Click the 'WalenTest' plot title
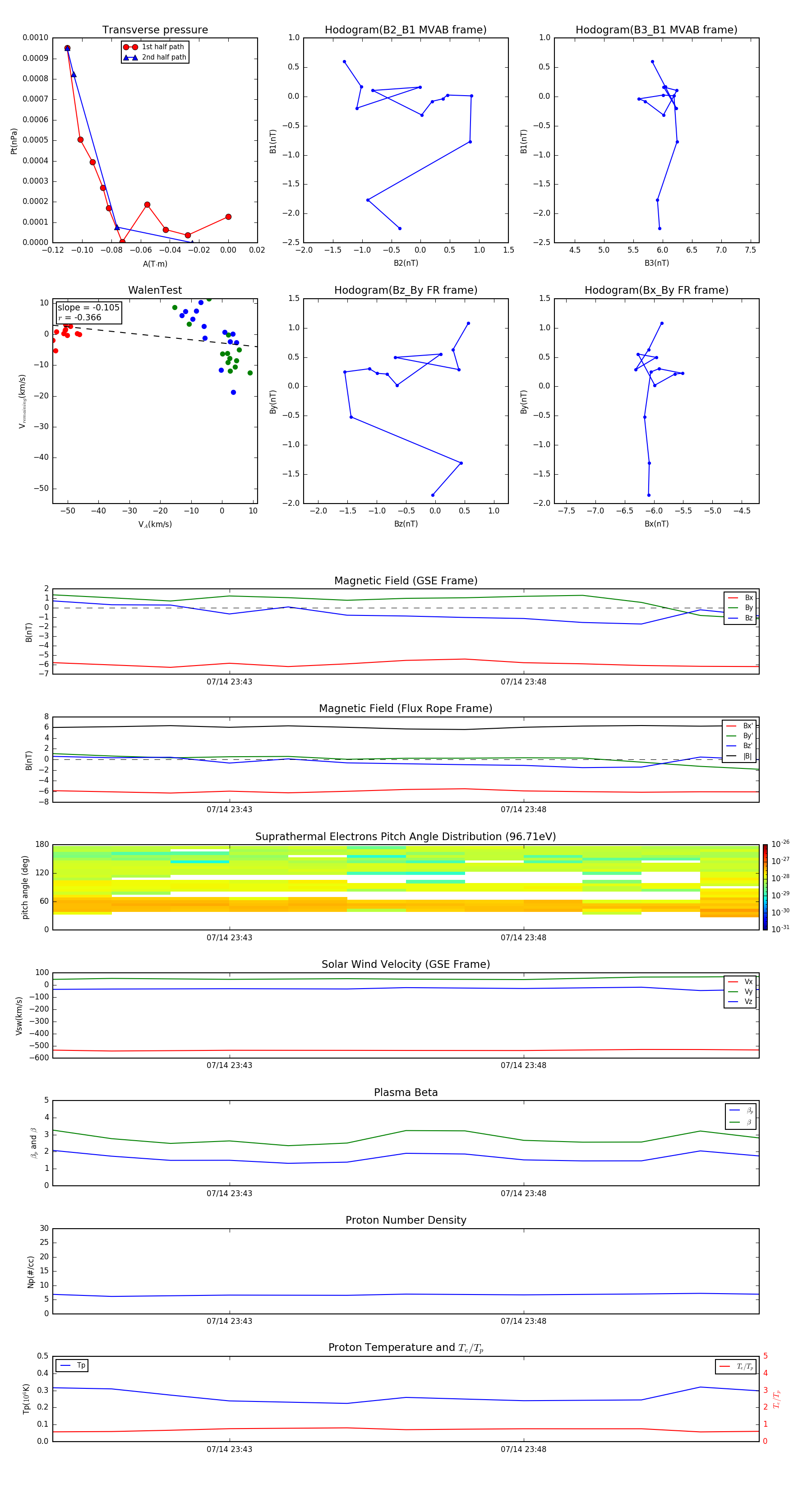The height and width of the screenshot is (1489, 812). [x=155, y=290]
